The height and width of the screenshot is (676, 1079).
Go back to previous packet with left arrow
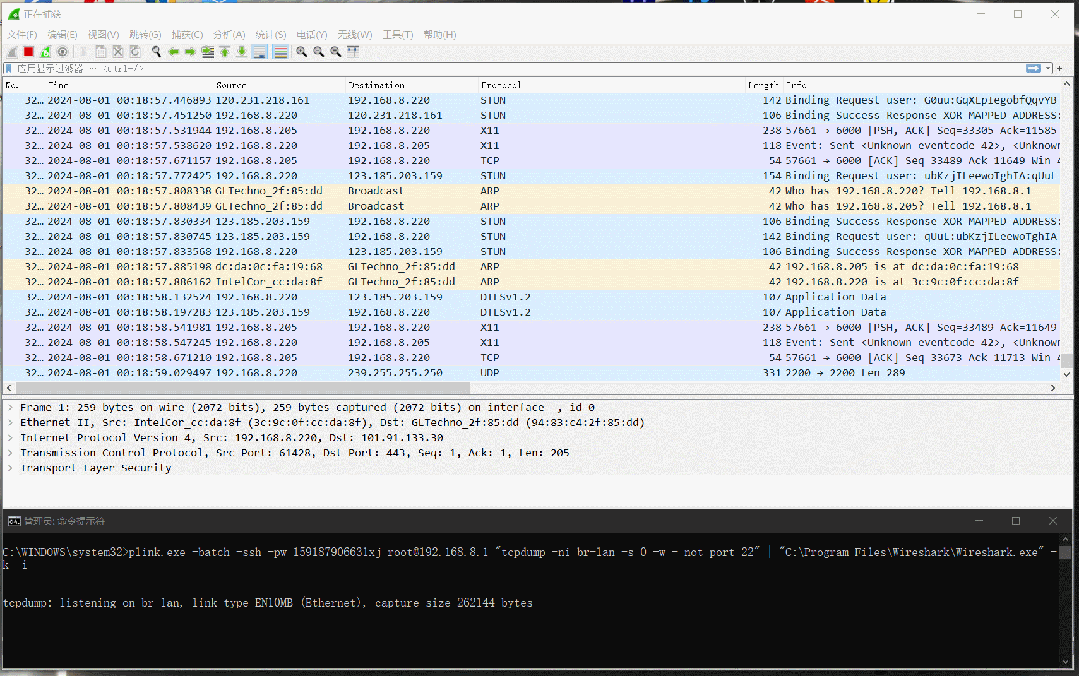click(x=173, y=52)
